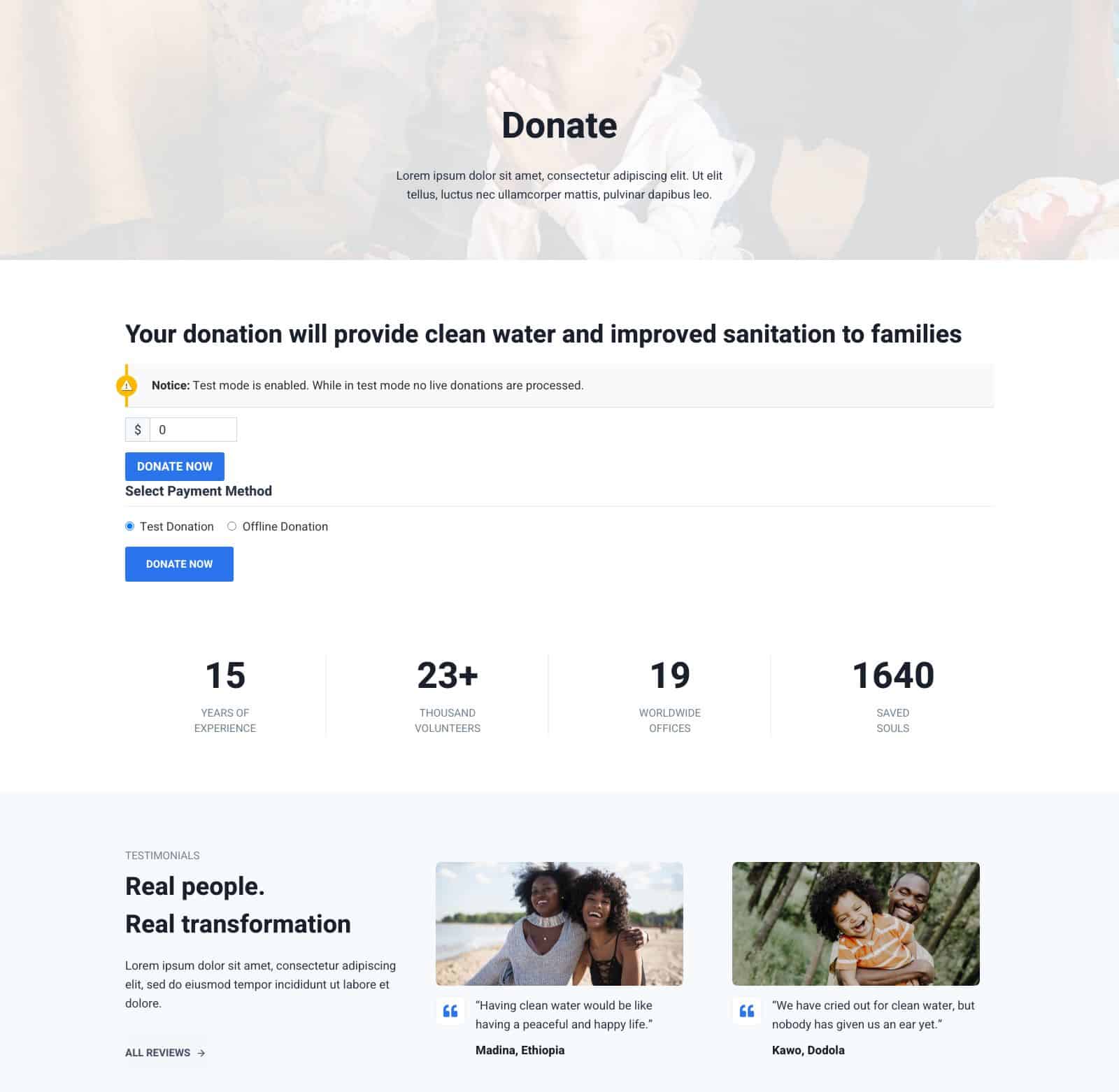The width and height of the screenshot is (1119, 1092).
Task: Click the 19 Worldwide Offices counter
Action: click(x=670, y=696)
